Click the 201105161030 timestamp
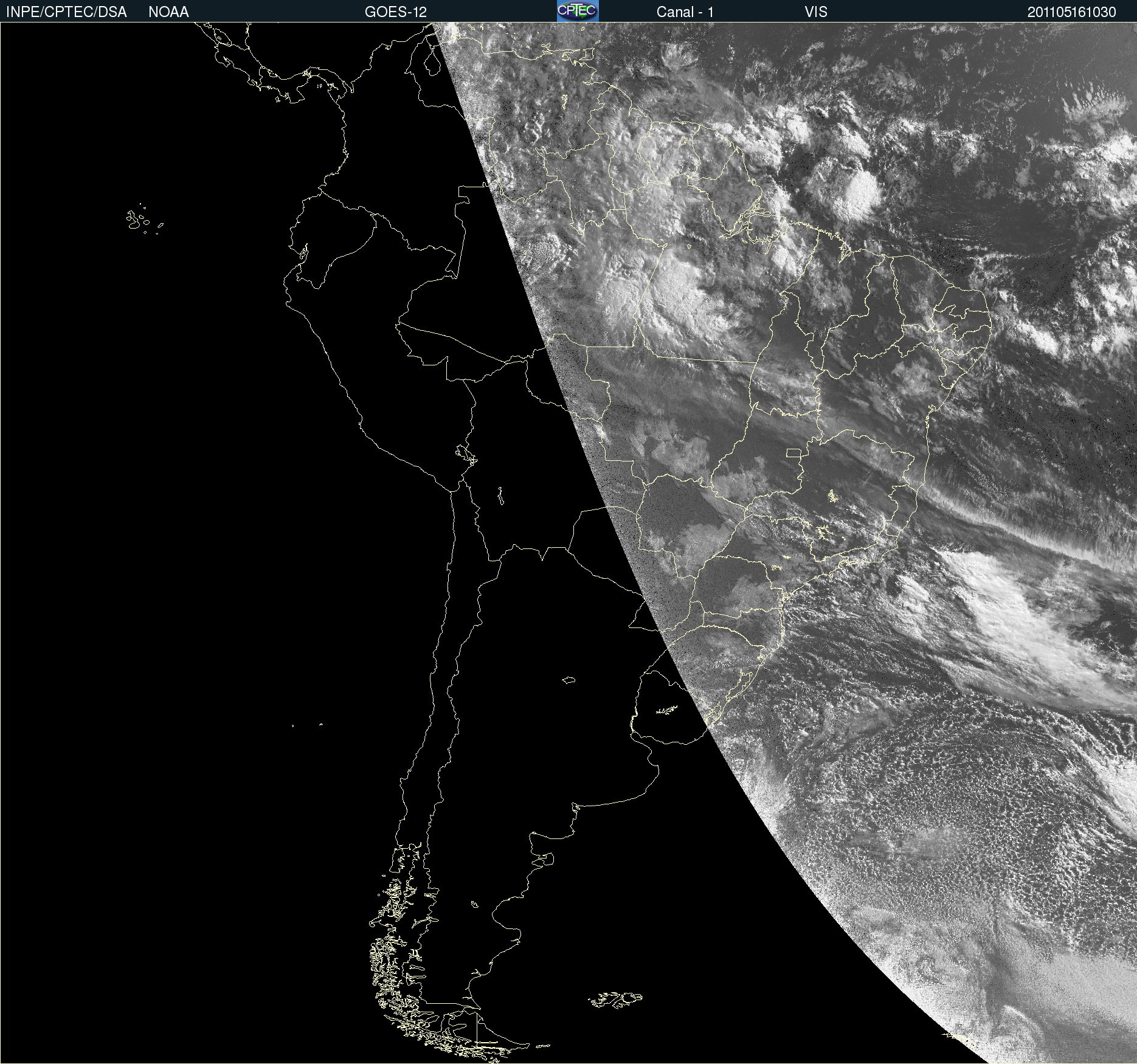The image size is (1137, 1064). 1072,12
